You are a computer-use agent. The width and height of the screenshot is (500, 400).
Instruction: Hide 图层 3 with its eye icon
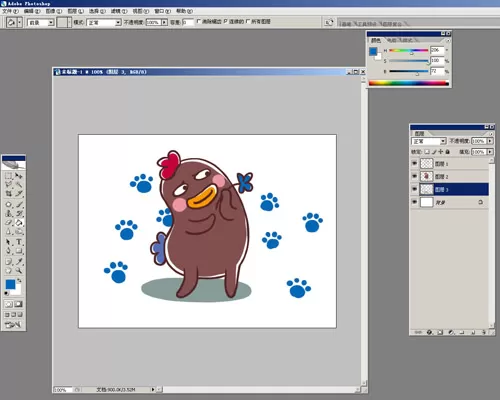point(414,189)
